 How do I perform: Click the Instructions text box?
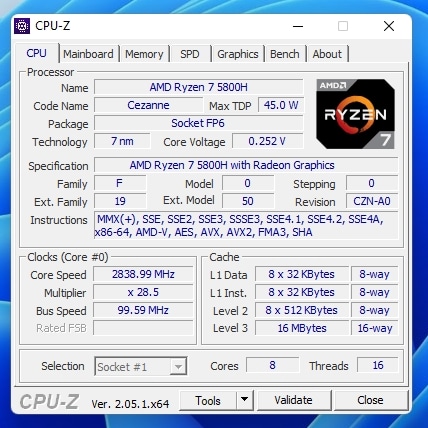246,226
